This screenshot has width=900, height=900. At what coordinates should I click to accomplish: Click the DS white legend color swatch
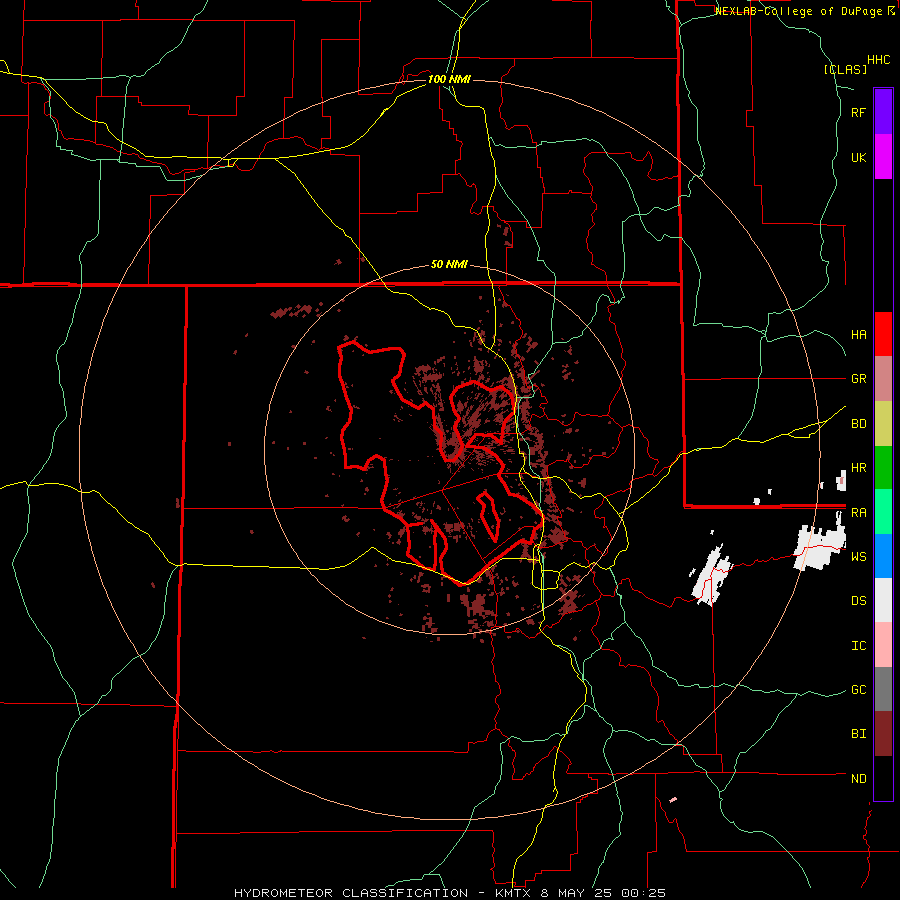coord(883,600)
